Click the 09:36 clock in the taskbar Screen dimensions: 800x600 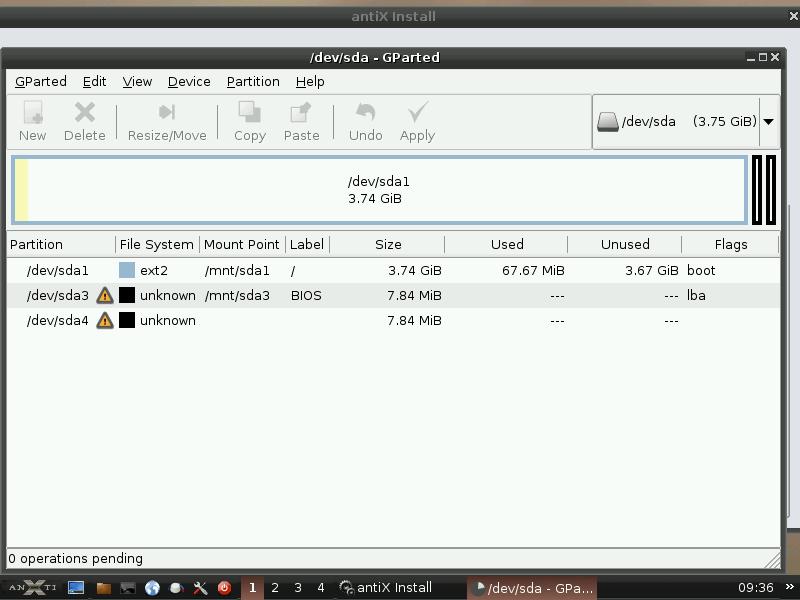[756, 588]
